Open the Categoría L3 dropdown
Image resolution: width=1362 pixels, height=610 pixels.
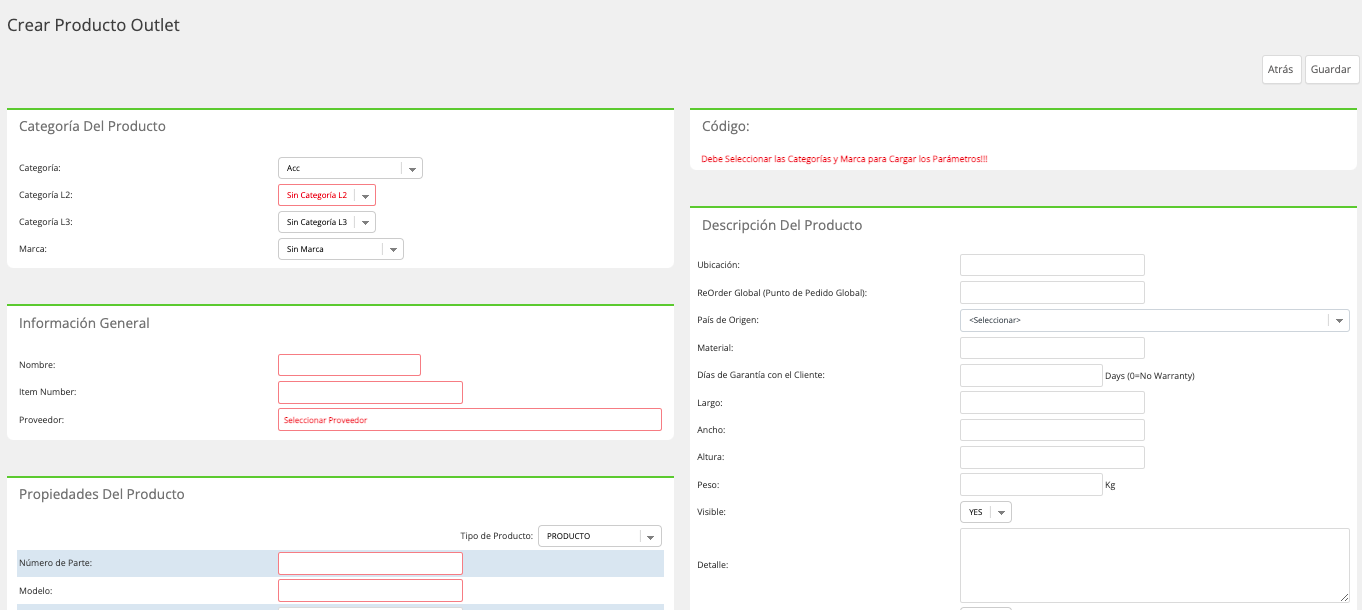[327, 222]
